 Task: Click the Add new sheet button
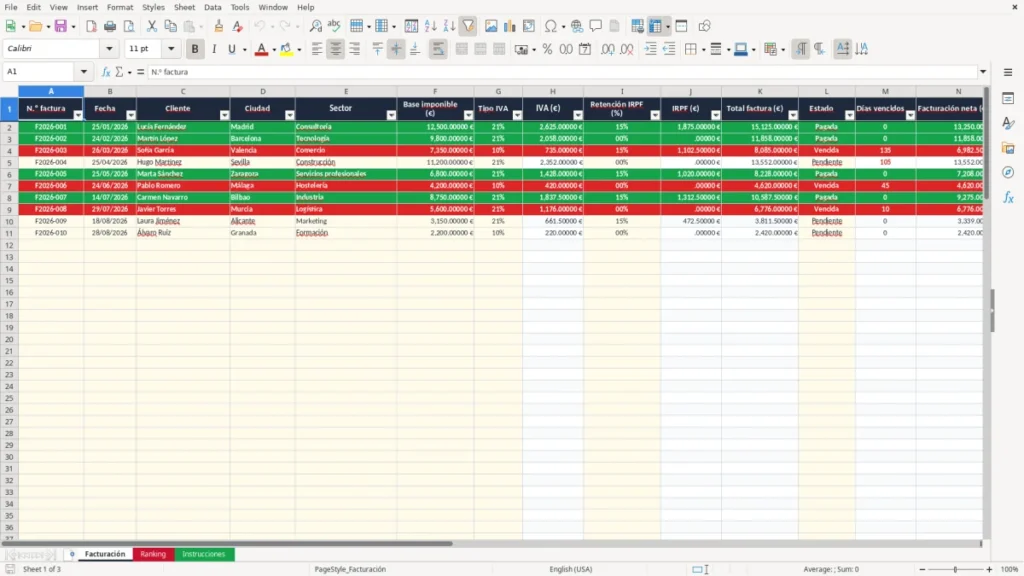point(72,554)
